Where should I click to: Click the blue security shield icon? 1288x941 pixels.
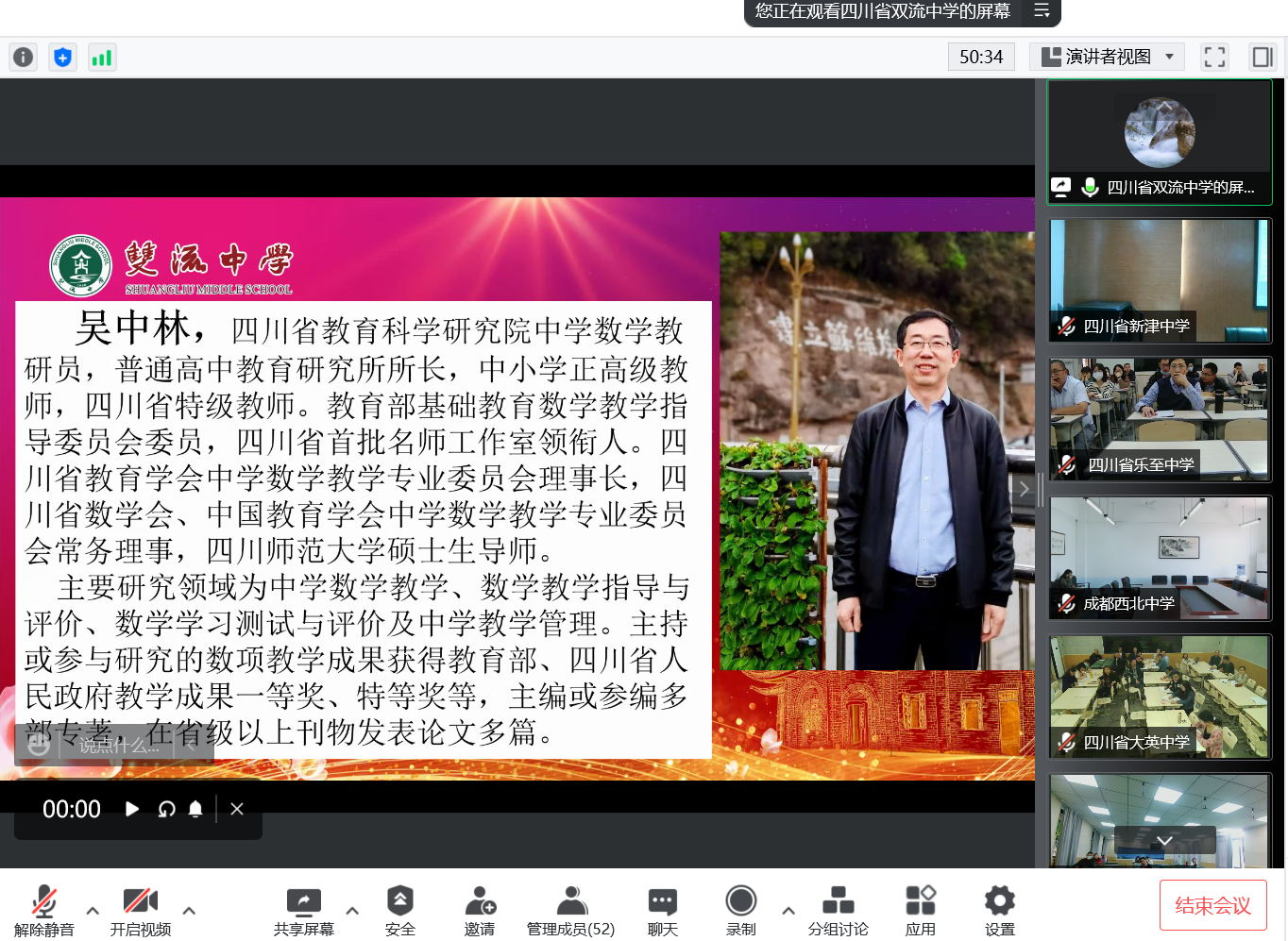[62, 58]
